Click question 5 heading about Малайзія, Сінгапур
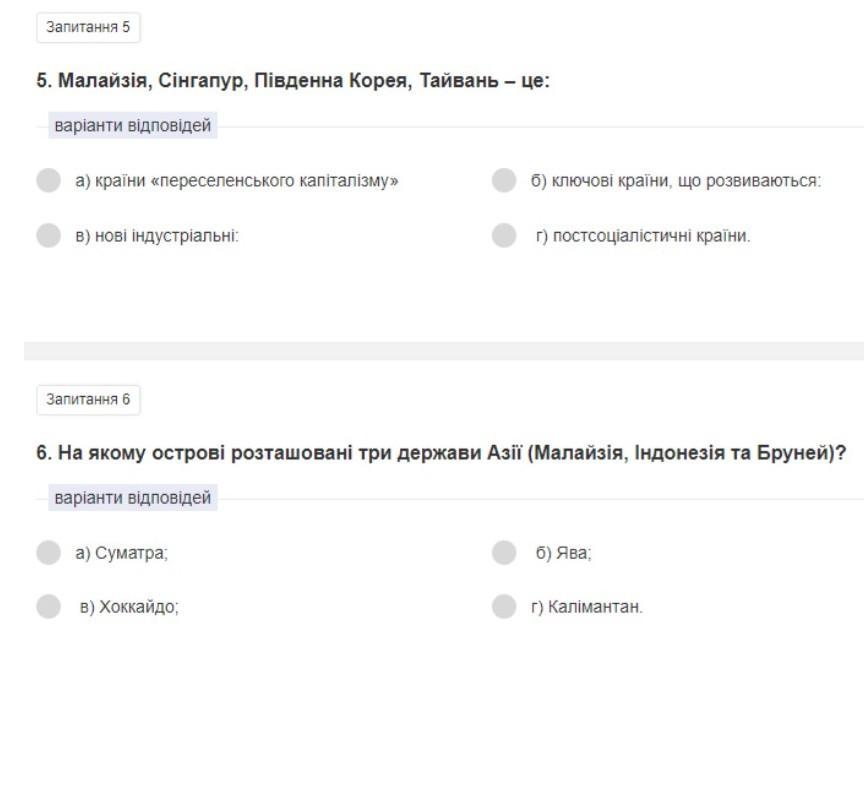This screenshot has width=864, height=793. pyautogui.click(x=293, y=82)
